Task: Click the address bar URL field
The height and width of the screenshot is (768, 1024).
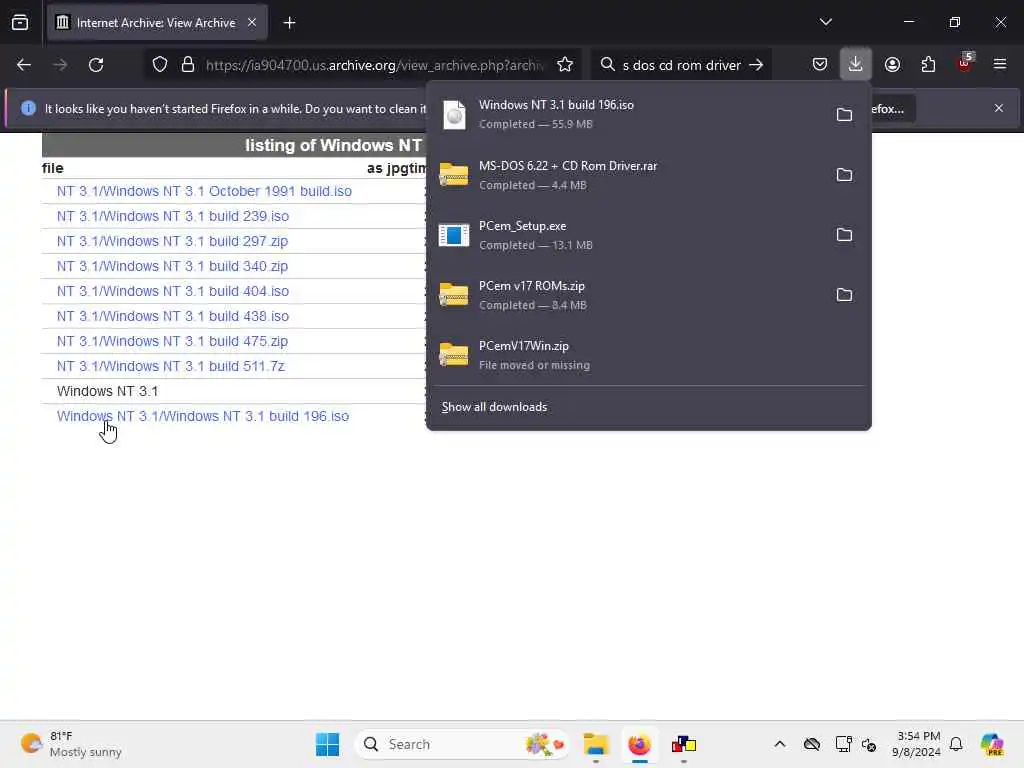Action: pos(374,65)
